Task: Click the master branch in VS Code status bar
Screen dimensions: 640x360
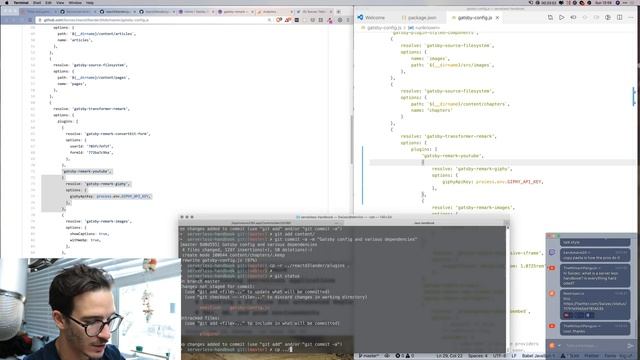Action: pos(369,356)
